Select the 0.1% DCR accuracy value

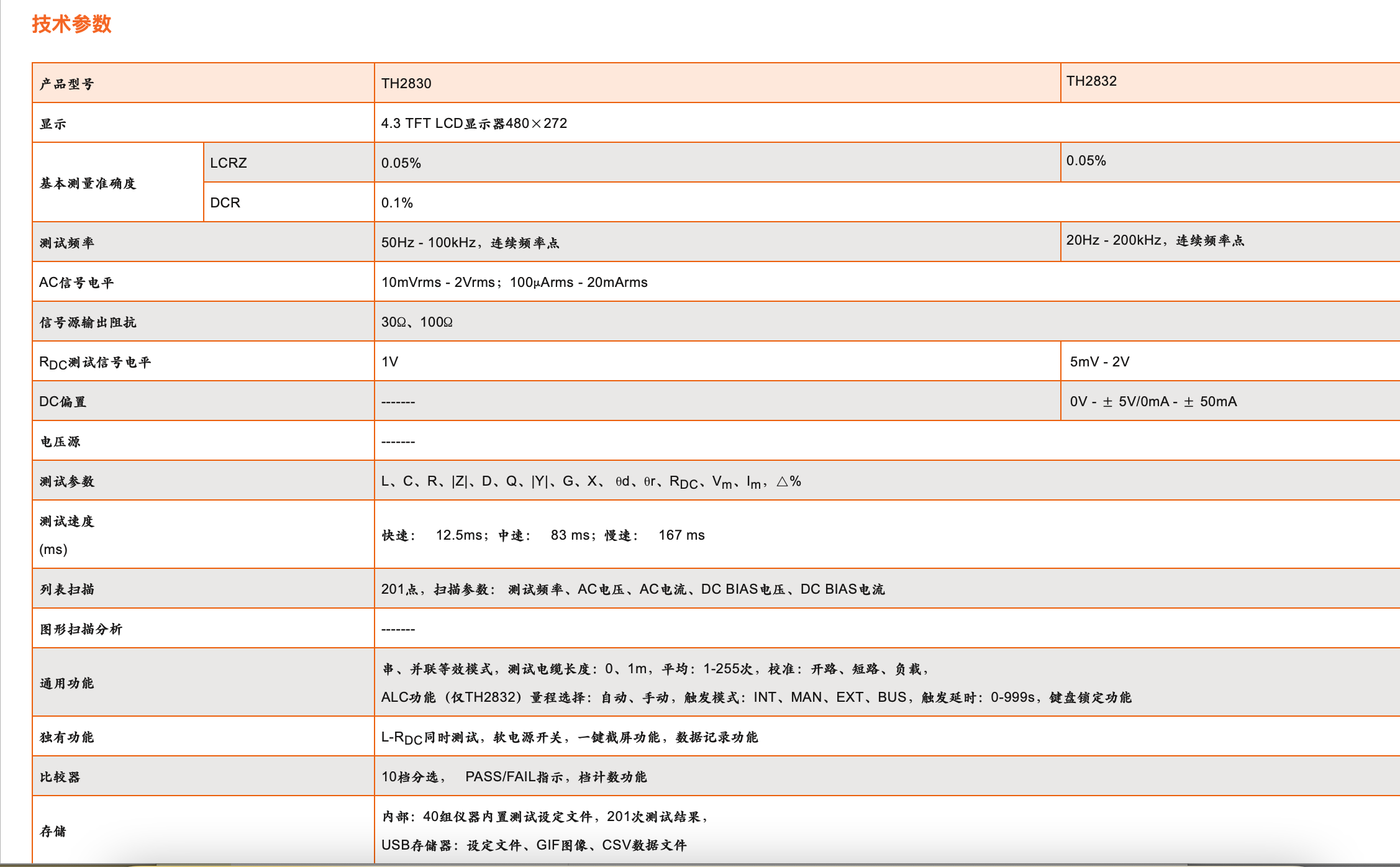397,202
